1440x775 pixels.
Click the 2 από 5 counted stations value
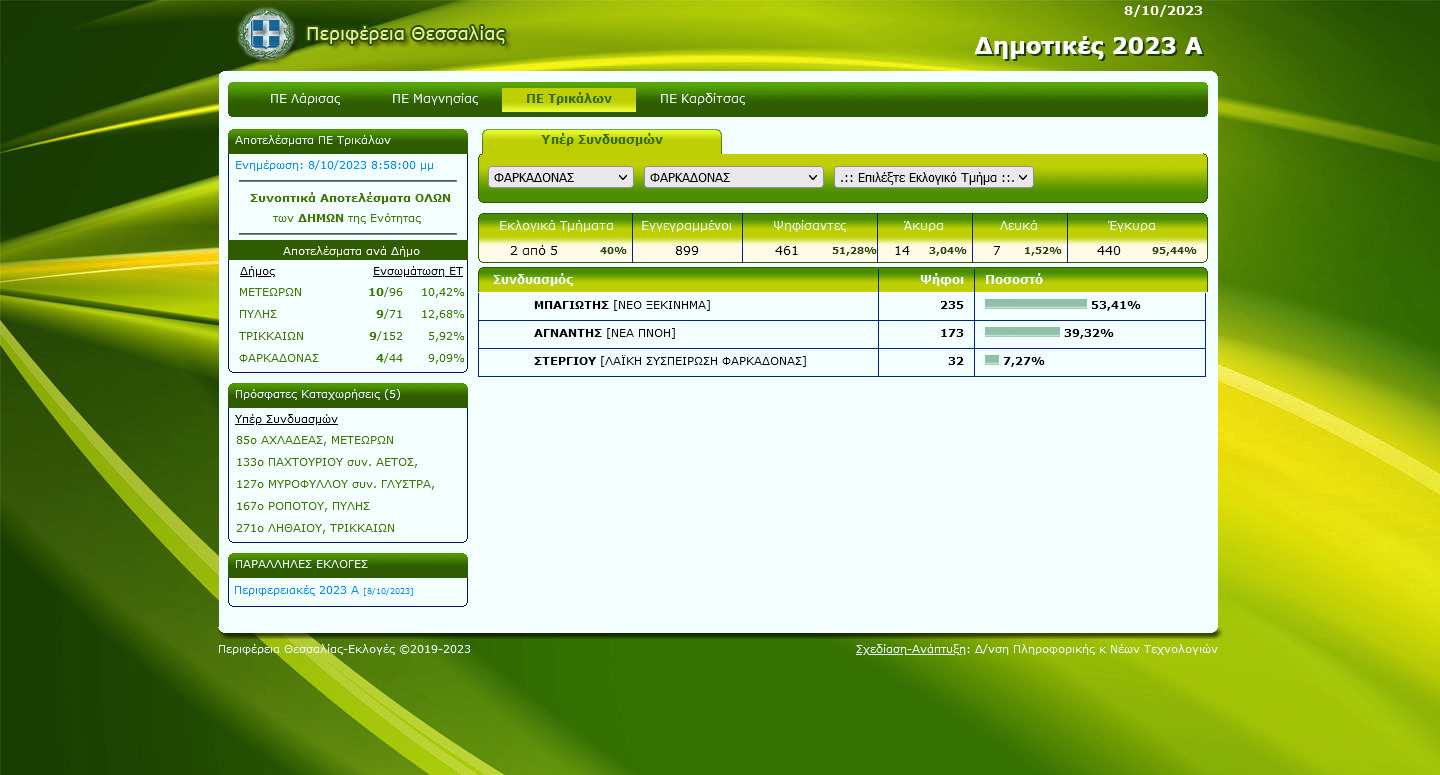534,250
